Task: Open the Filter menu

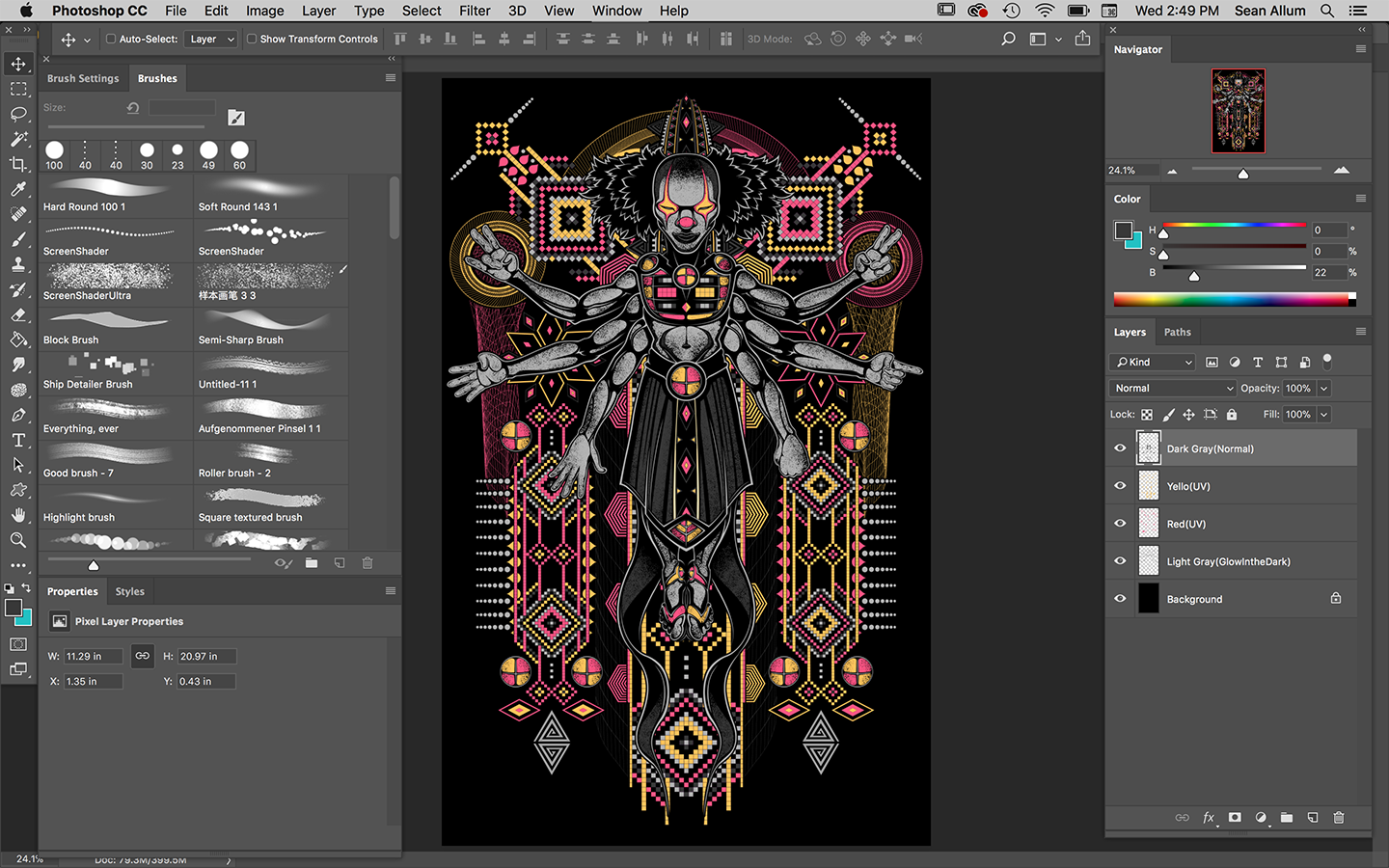Action: (x=475, y=11)
